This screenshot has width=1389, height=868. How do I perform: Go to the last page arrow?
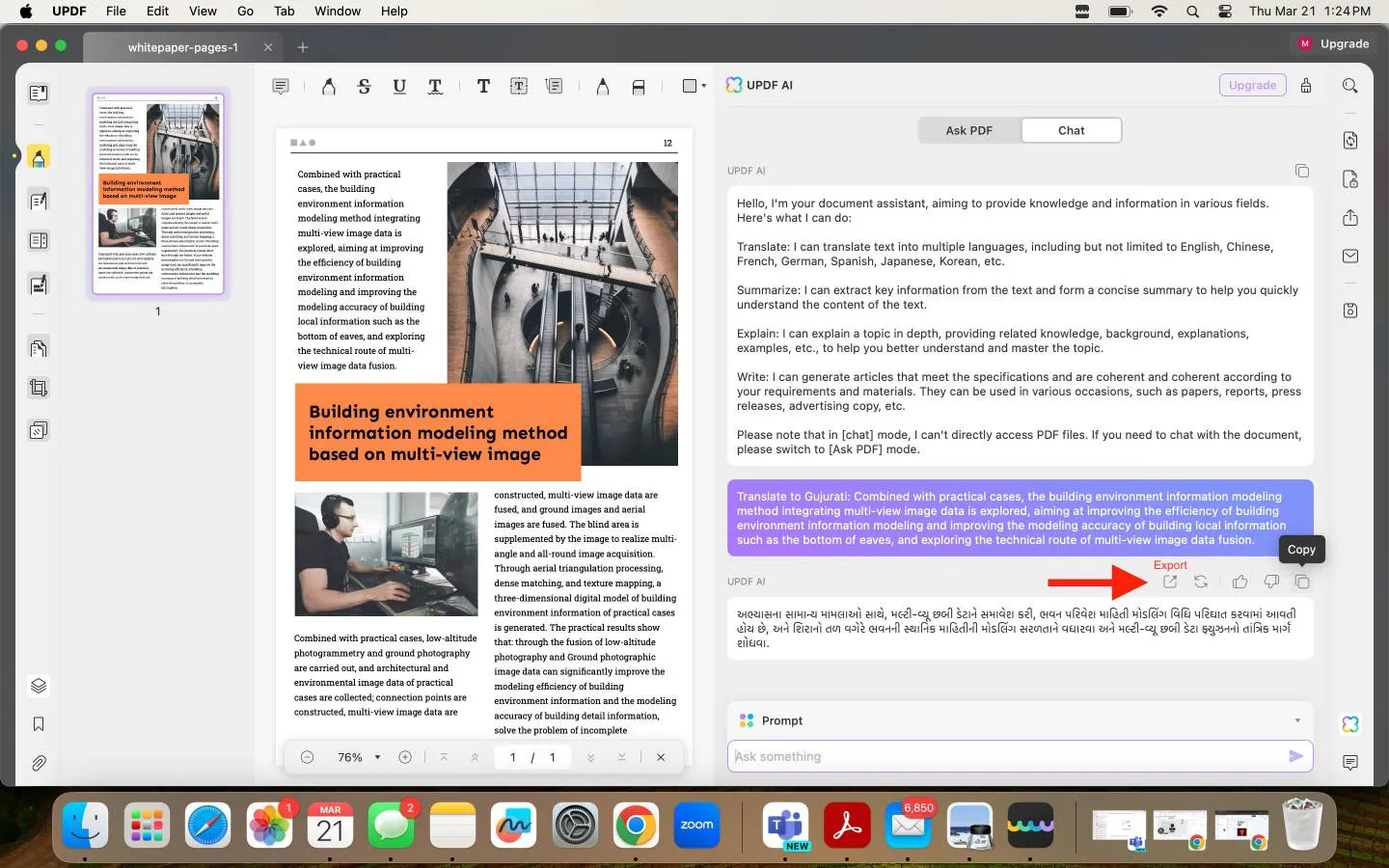click(x=622, y=757)
